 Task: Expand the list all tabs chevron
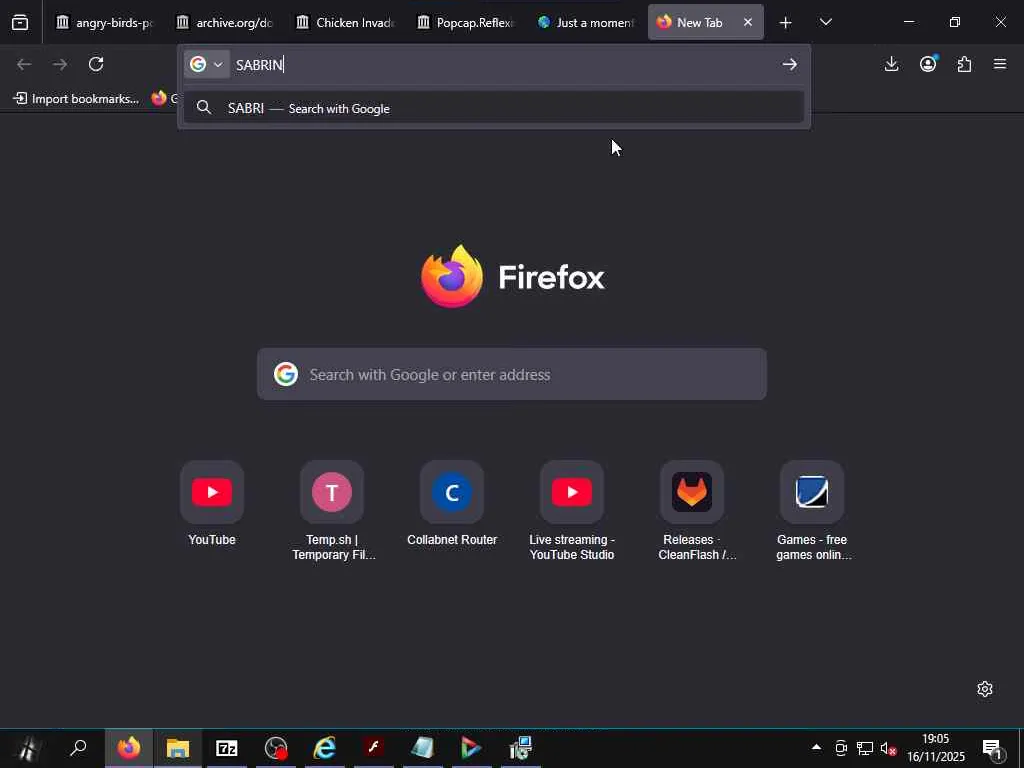click(825, 23)
